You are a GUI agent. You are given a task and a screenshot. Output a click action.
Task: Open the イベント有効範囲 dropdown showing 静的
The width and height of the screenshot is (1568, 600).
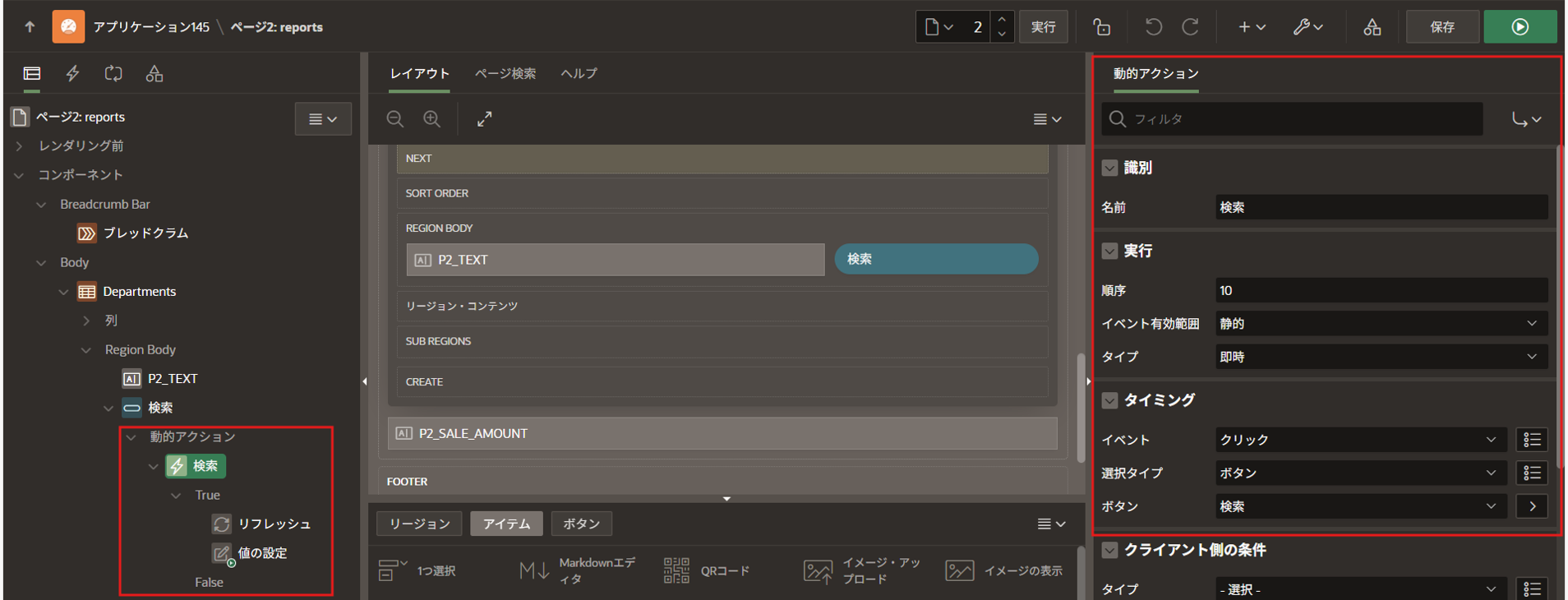point(1381,324)
